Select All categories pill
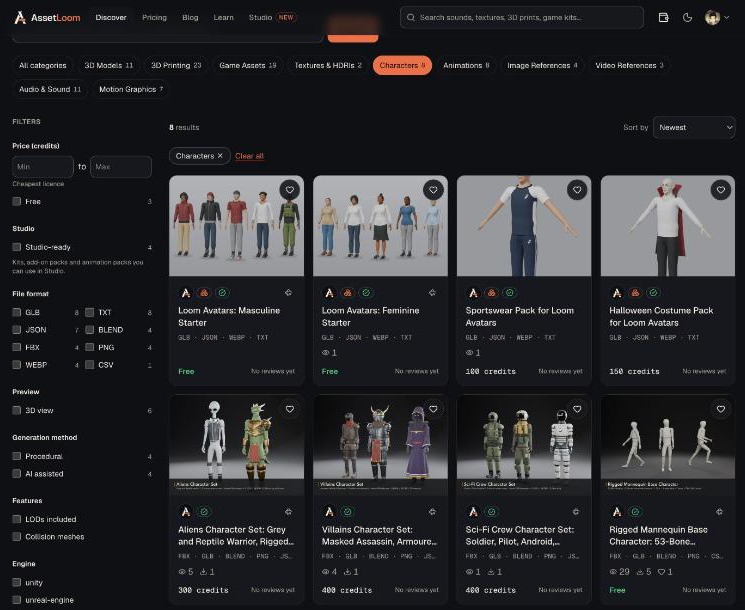This screenshot has height=610, width=745. 42,66
